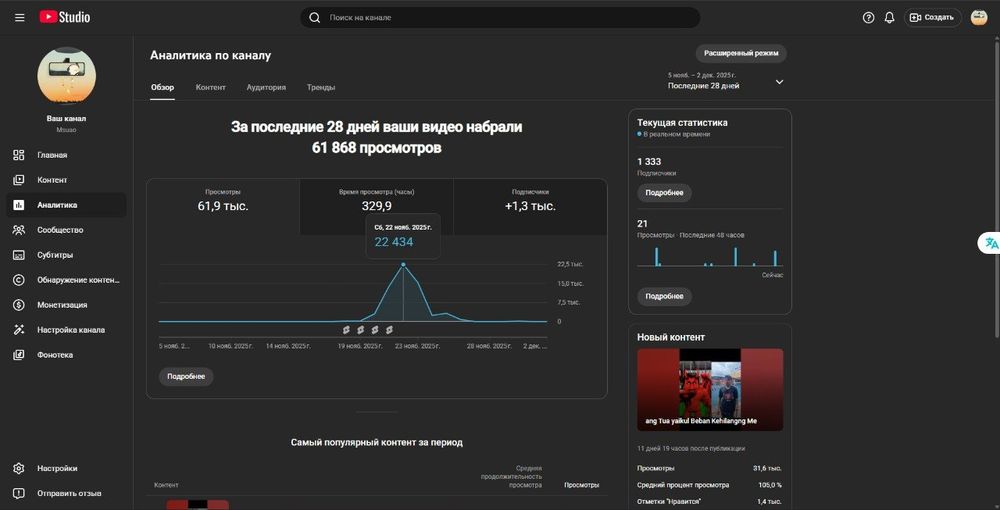Select the Просмотры metric card
1000x510 pixels.
(223, 207)
